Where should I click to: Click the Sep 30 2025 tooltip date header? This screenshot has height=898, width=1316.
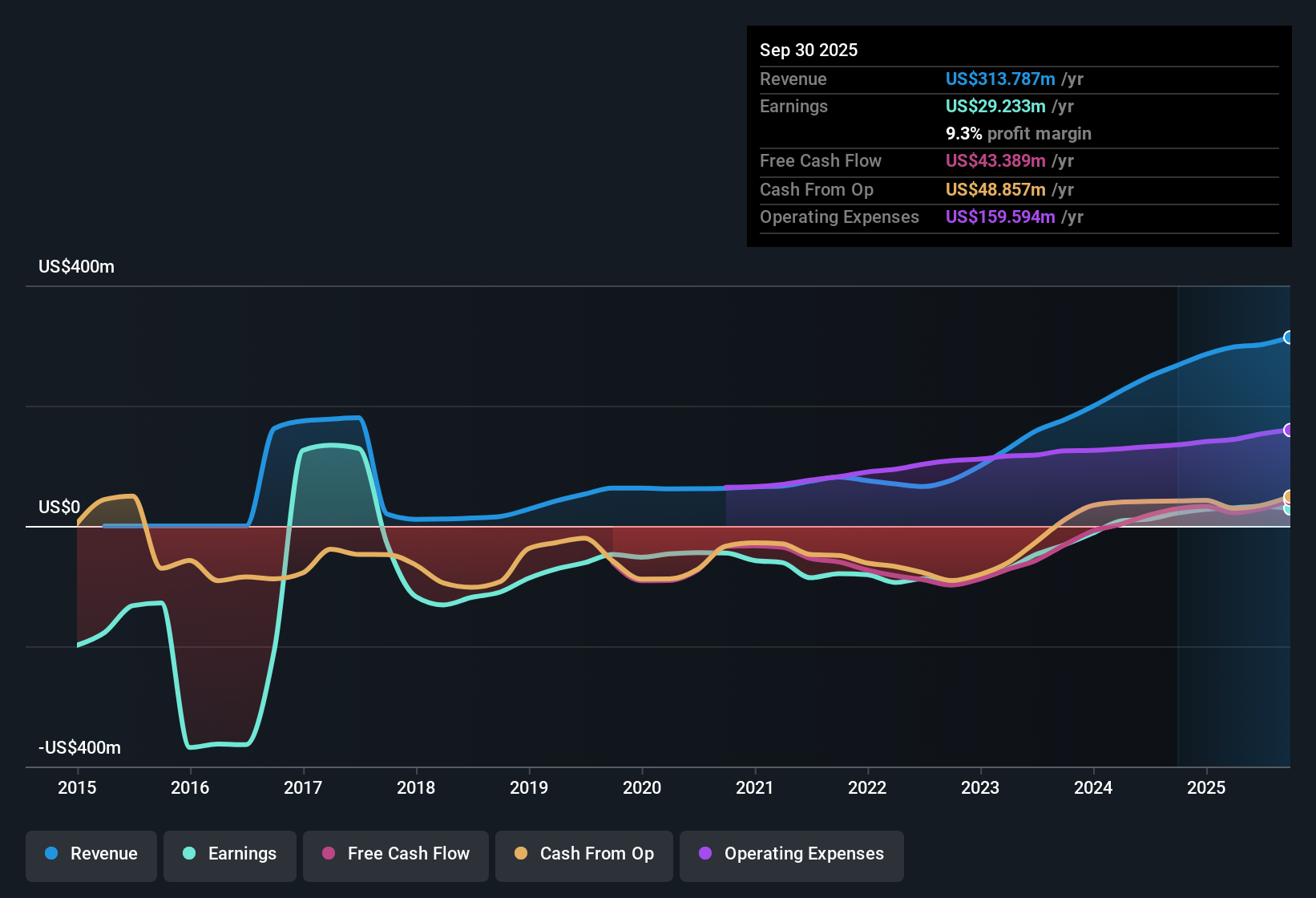(x=809, y=51)
